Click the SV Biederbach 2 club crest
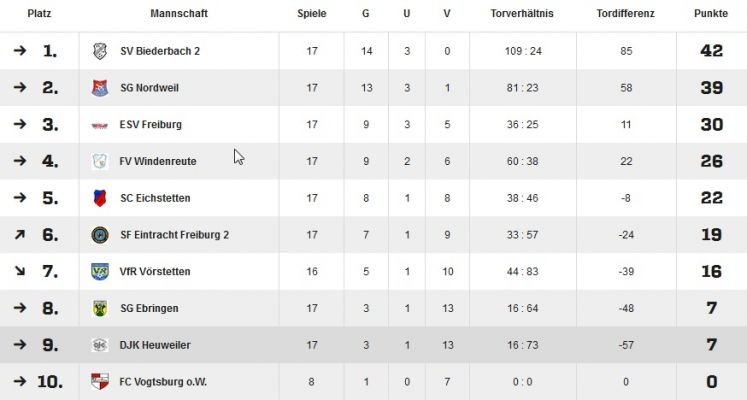The height and width of the screenshot is (400, 747). click(100, 51)
